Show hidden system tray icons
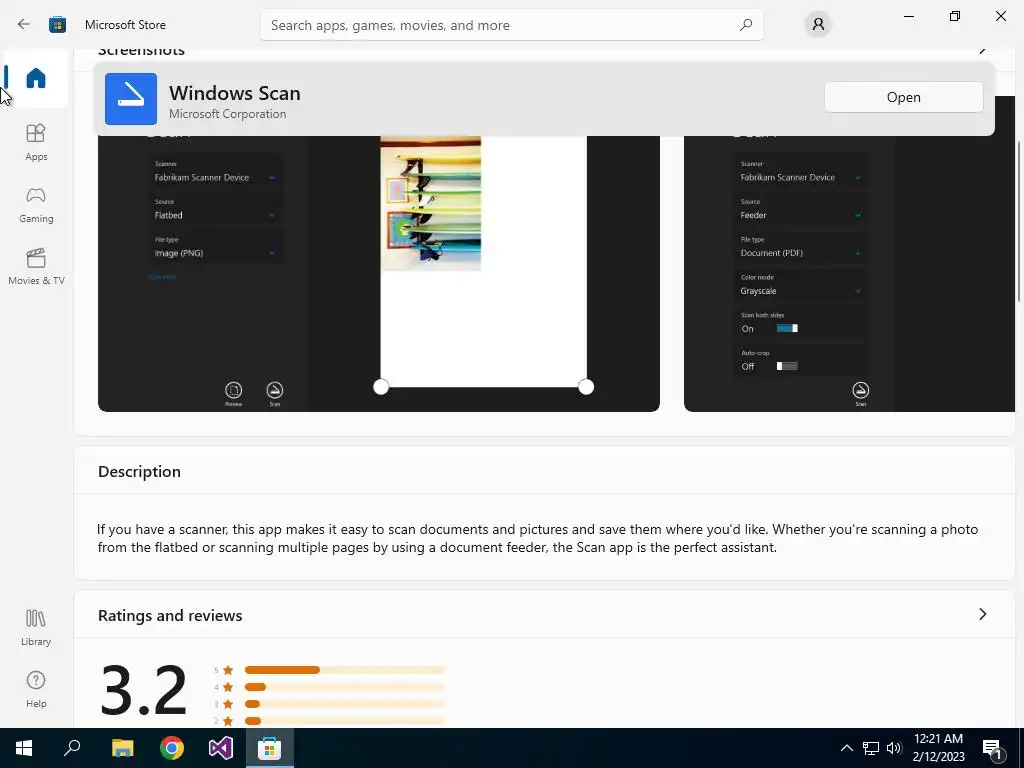The width and height of the screenshot is (1024, 768). point(846,748)
